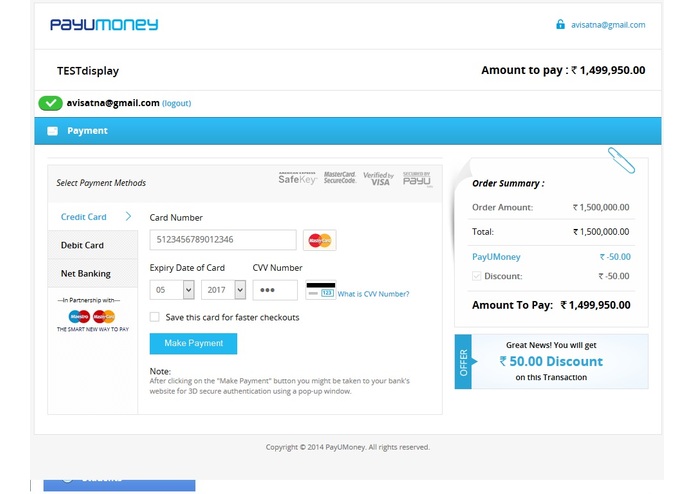Open the expiry year dropdown showing 2017
The image size is (695, 494).
[x=223, y=290]
